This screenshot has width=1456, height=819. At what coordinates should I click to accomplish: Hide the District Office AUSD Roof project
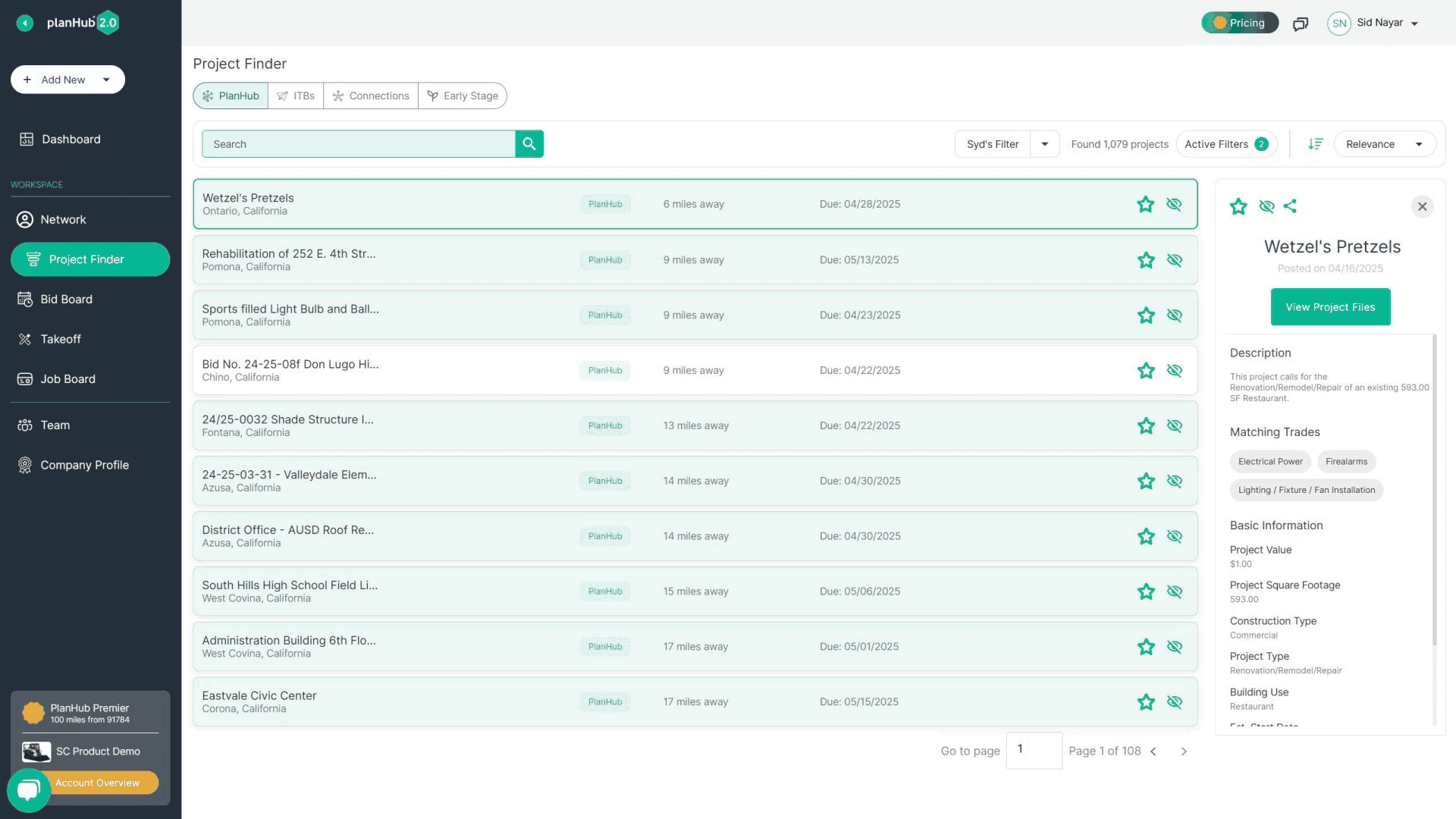click(1175, 536)
